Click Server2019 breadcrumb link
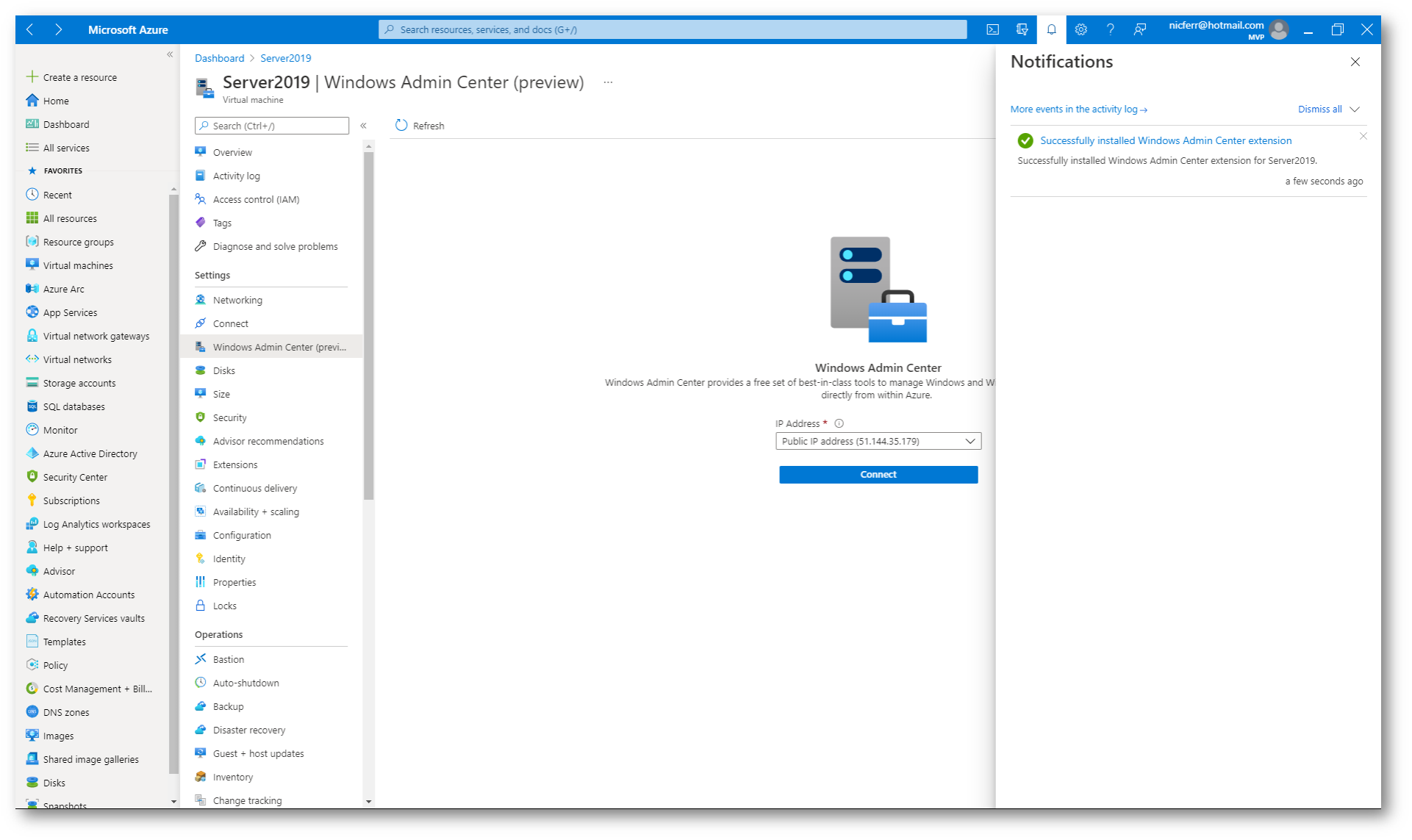This screenshot has width=1412, height=840. 285,58
